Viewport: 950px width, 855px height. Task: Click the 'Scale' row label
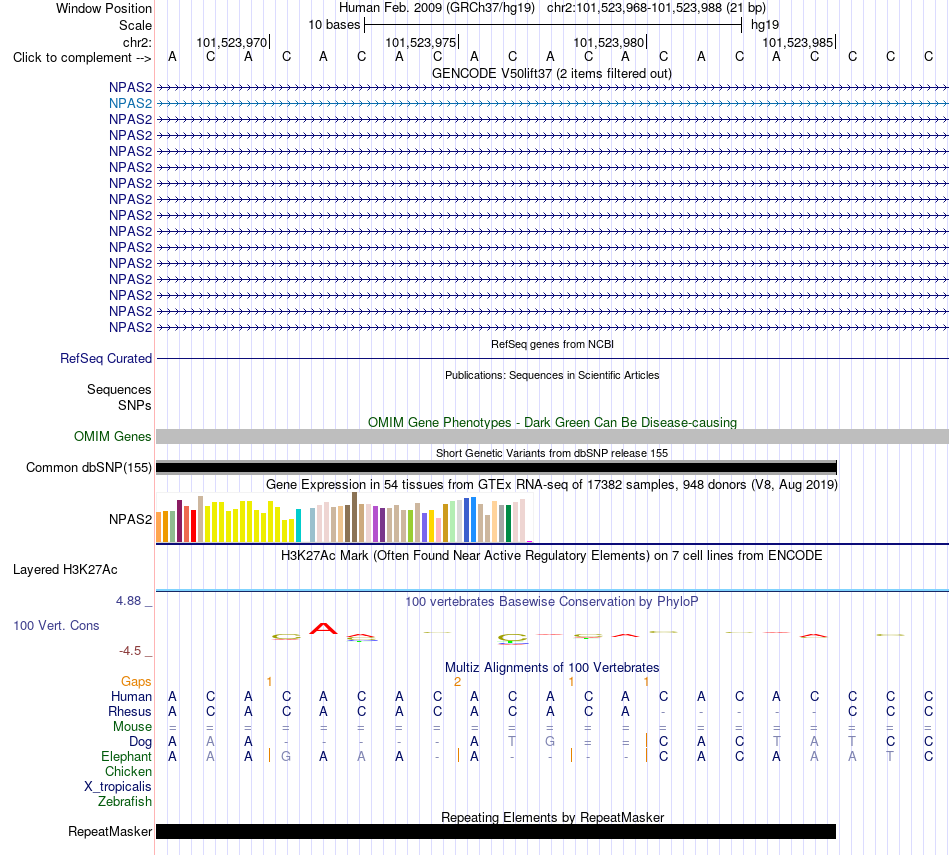tap(135, 25)
